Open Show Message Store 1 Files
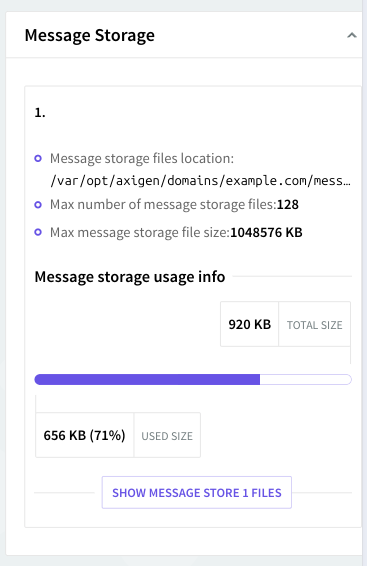The image size is (367, 566). tap(197, 492)
